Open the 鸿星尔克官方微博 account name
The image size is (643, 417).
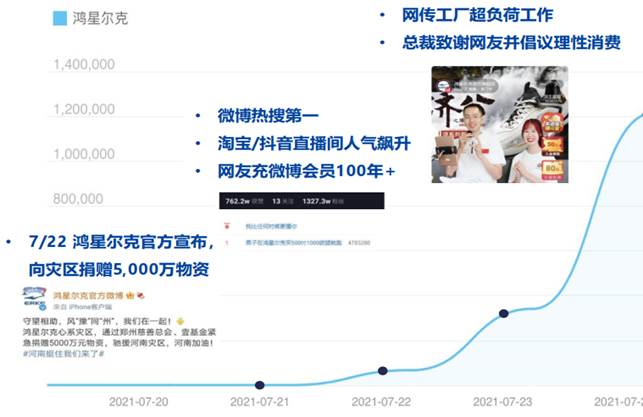(x=89, y=296)
